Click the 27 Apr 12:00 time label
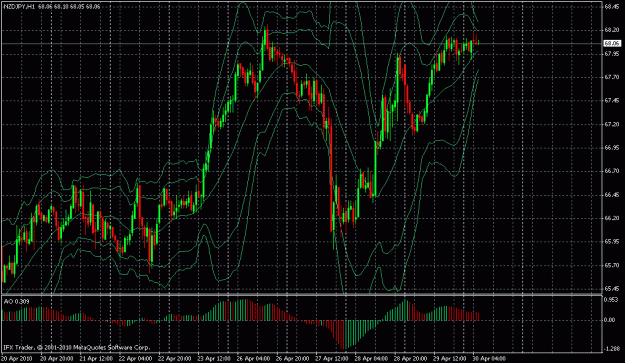Screen dimensions: 625x363 coord(332,359)
